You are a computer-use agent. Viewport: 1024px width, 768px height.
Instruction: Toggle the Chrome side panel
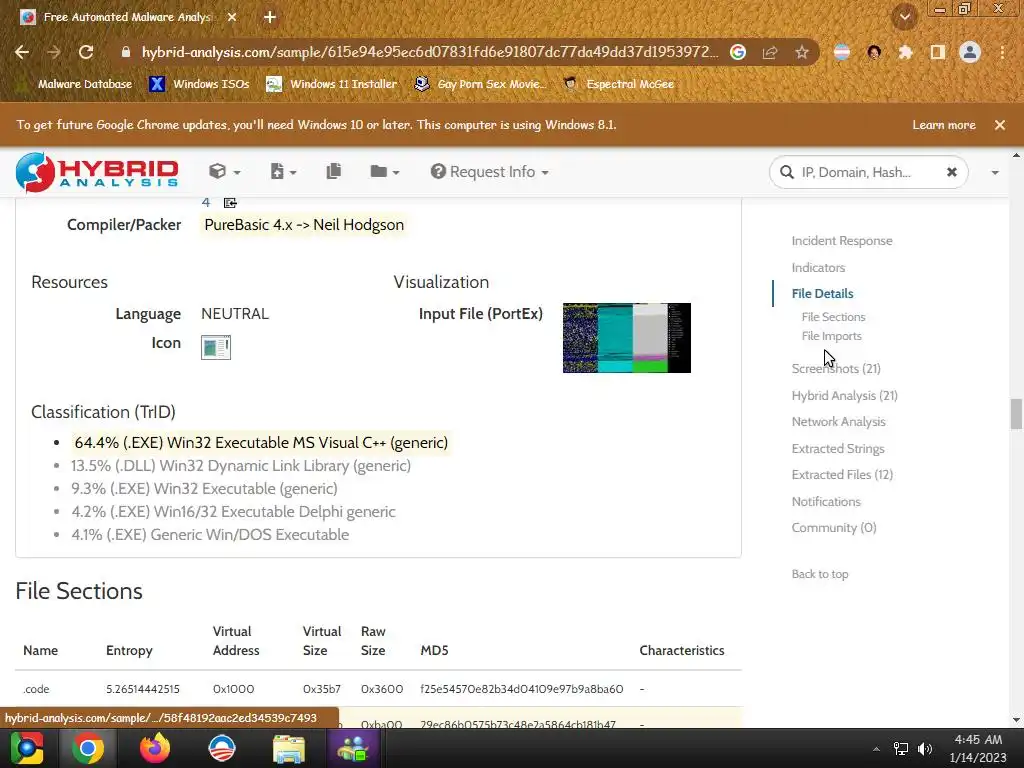938,52
